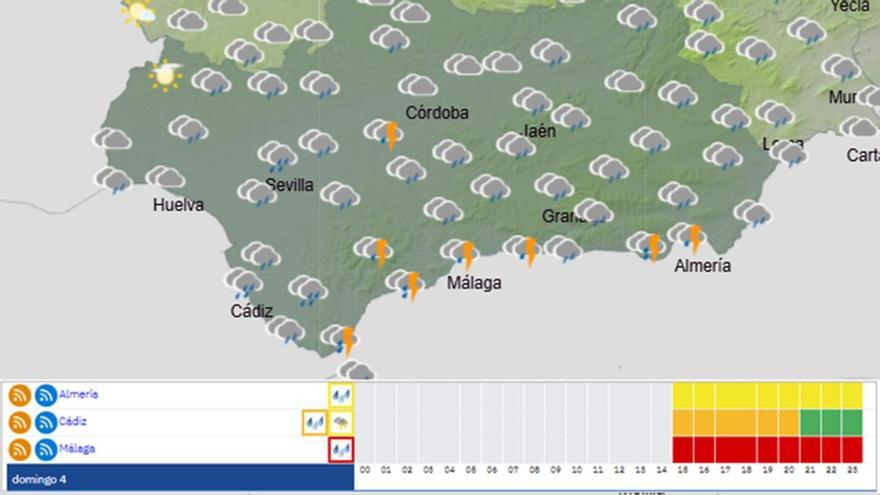Click the Sevilla city label on the map
Image resolution: width=880 pixels, height=495 pixels.
[290, 185]
